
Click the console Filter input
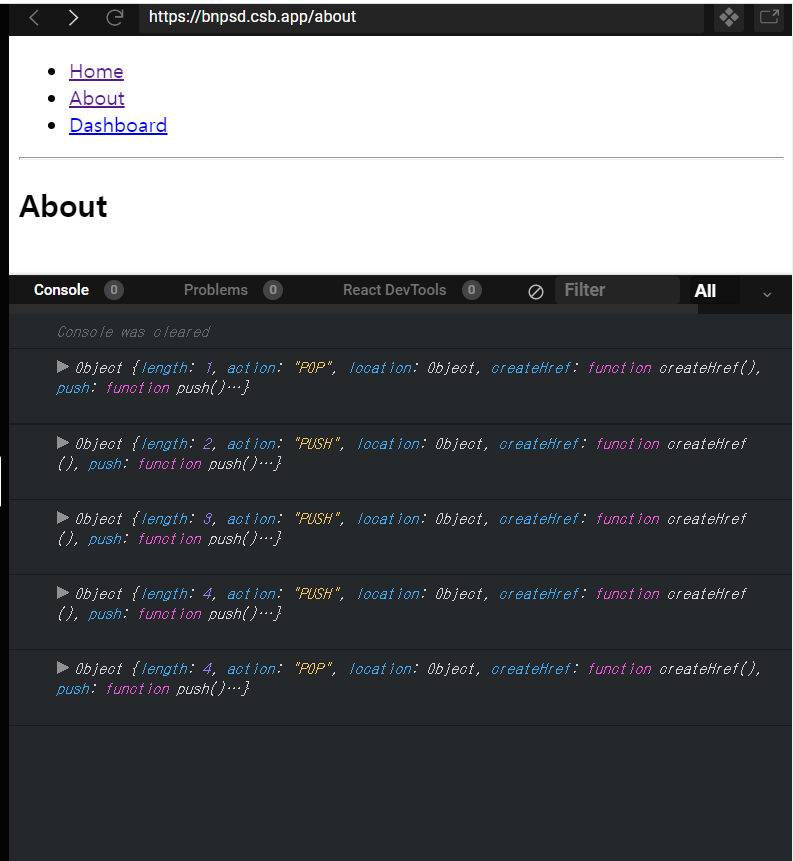tap(617, 290)
